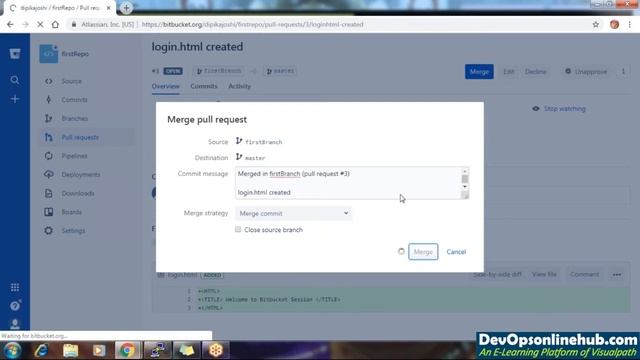The image size is (640, 360).
Task: Click Side-by-side diff button
Action: click(x=497, y=274)
